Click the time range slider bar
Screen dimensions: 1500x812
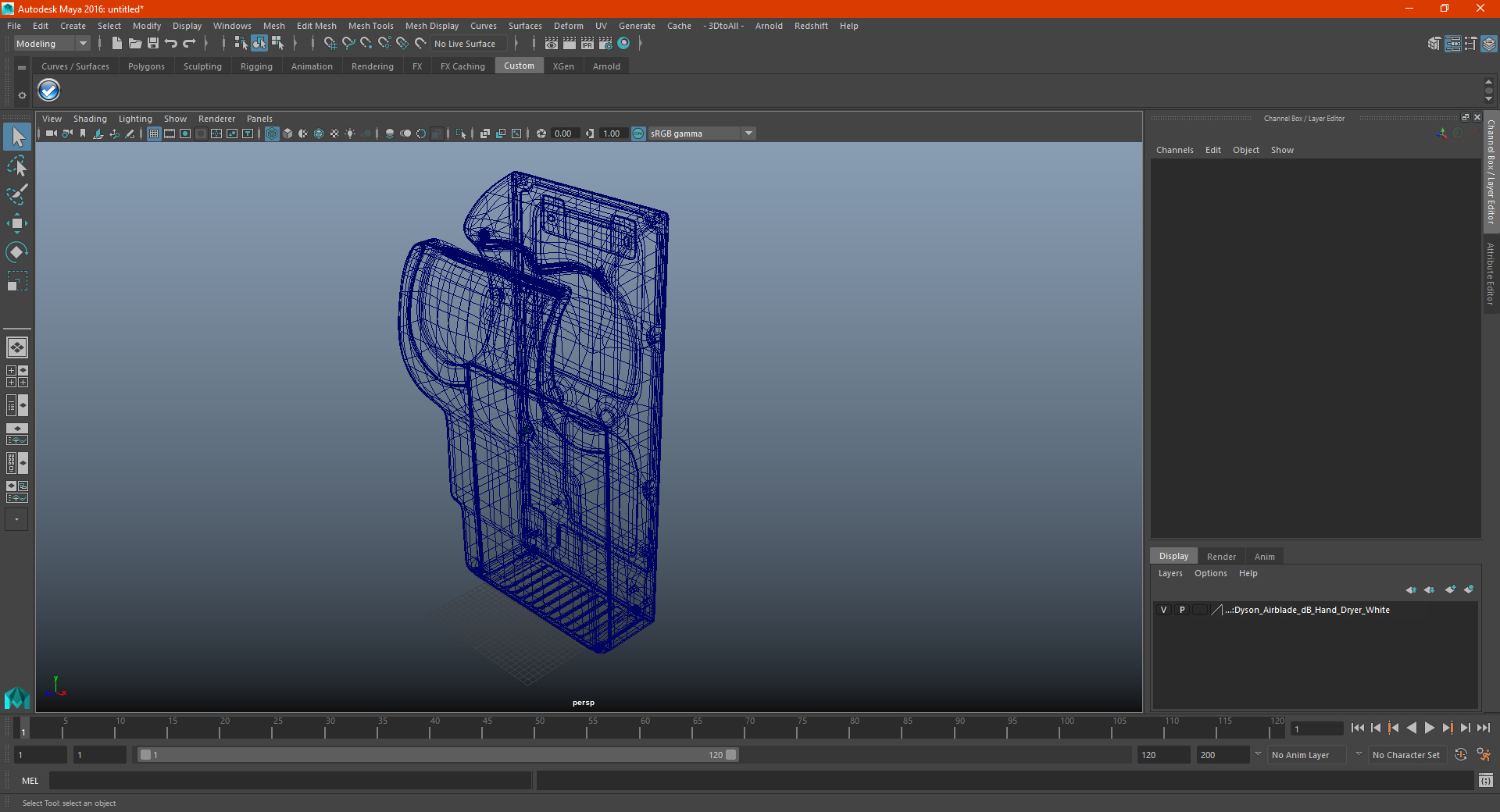point(437,755)
